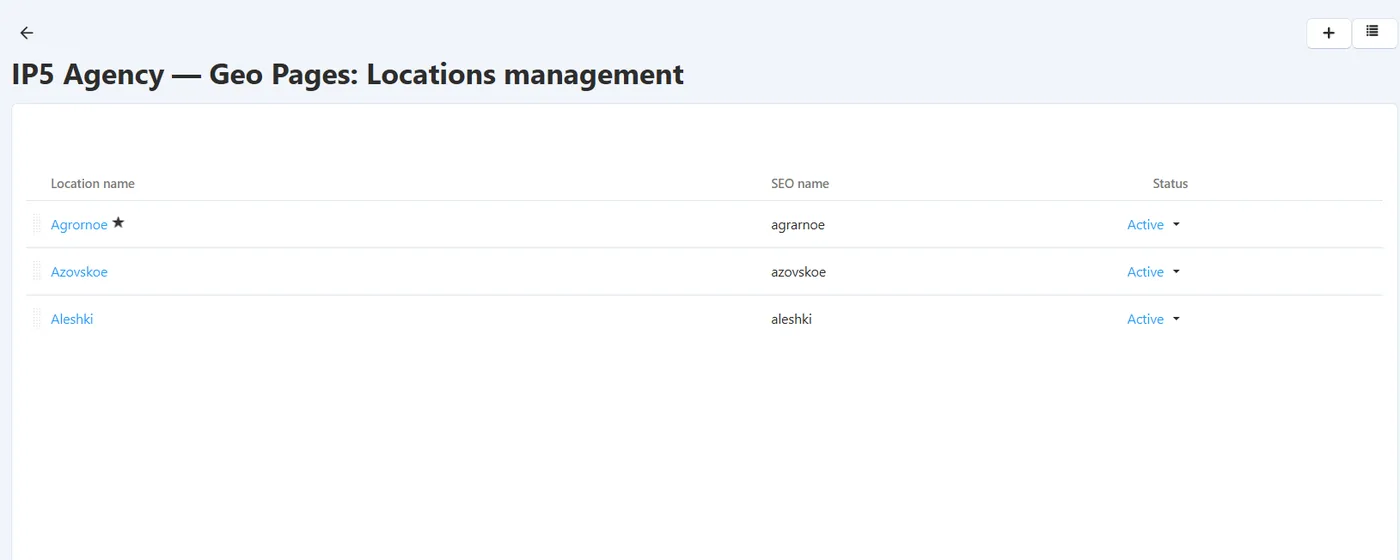This screenshot has width=1400, height=560.
Task: Click the SEO name column header
Action: coord(800,184)
